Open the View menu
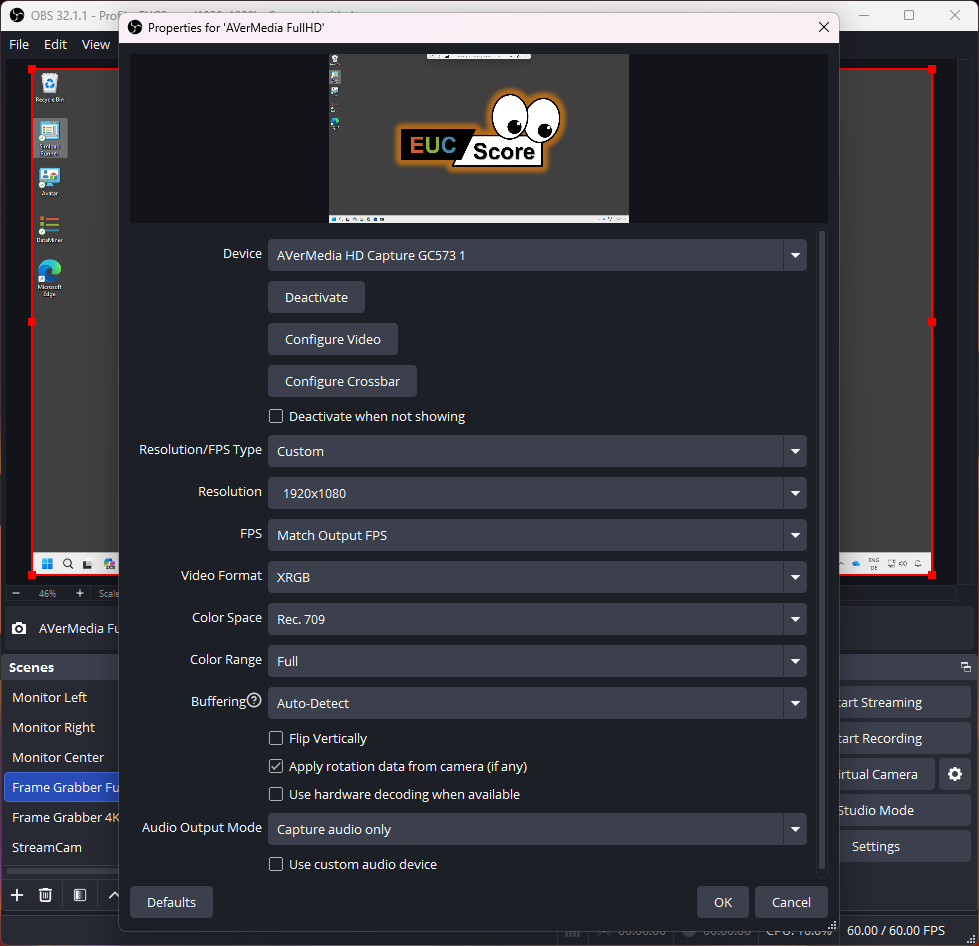Screen dimensions: 979x946 pos(96,44)
